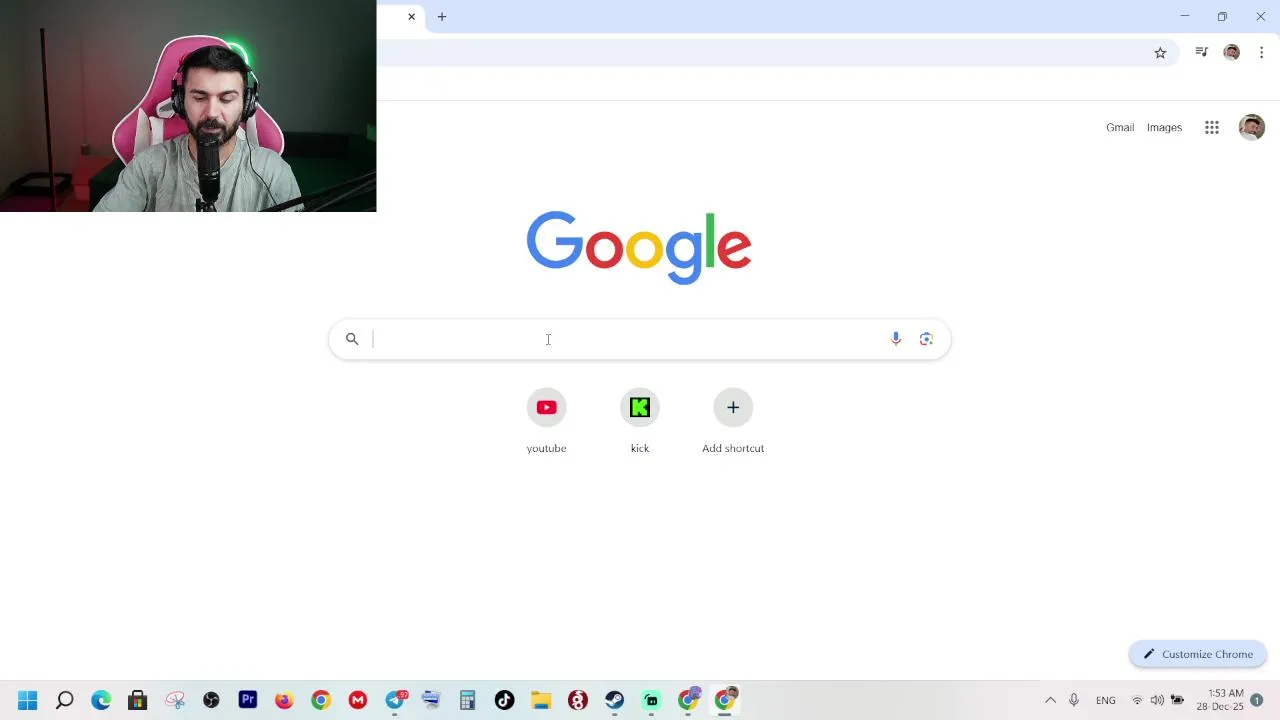
Task: Click the tray microphone icon
Action: 1074,700
